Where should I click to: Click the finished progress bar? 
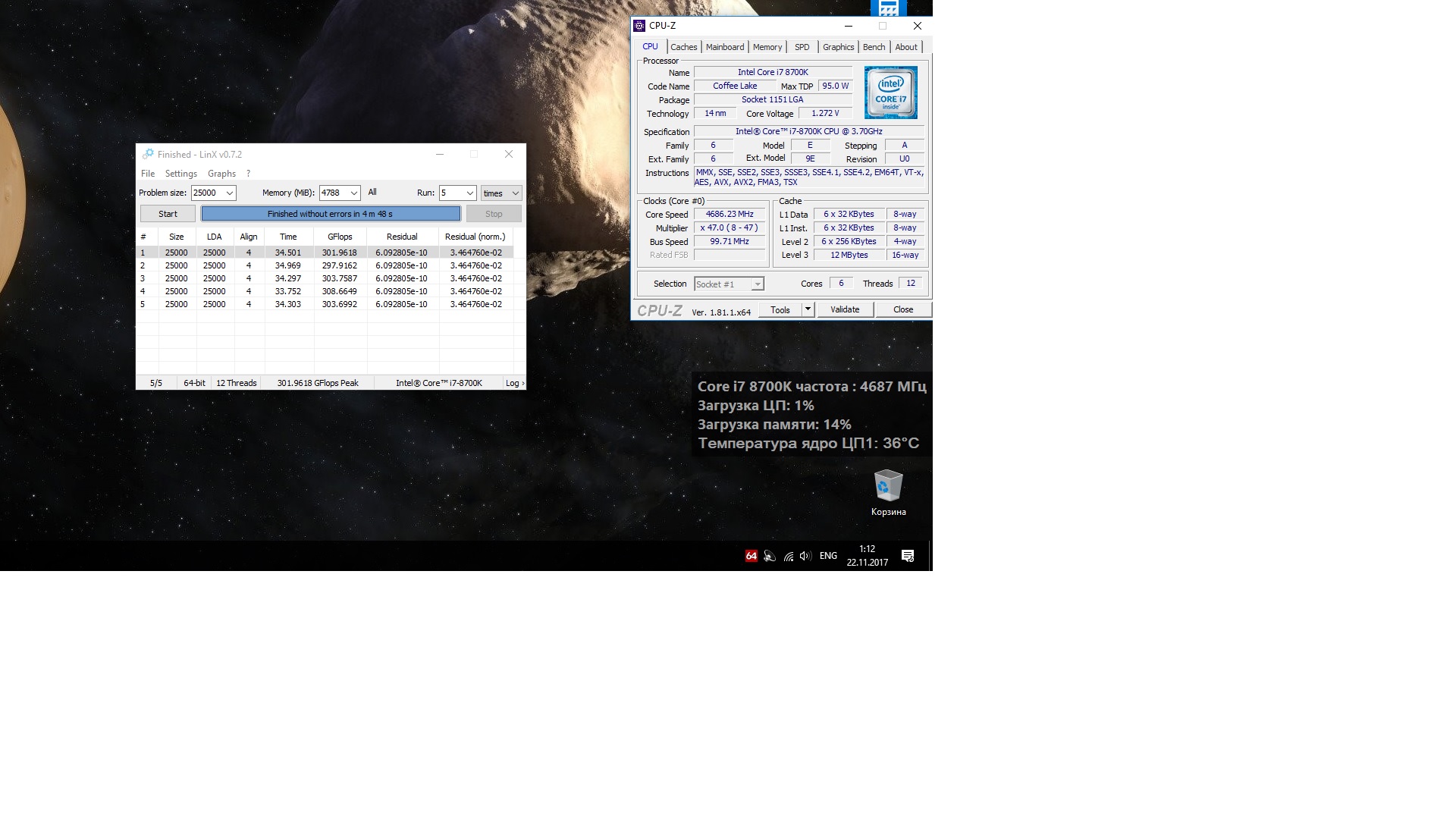click(330, 214)
